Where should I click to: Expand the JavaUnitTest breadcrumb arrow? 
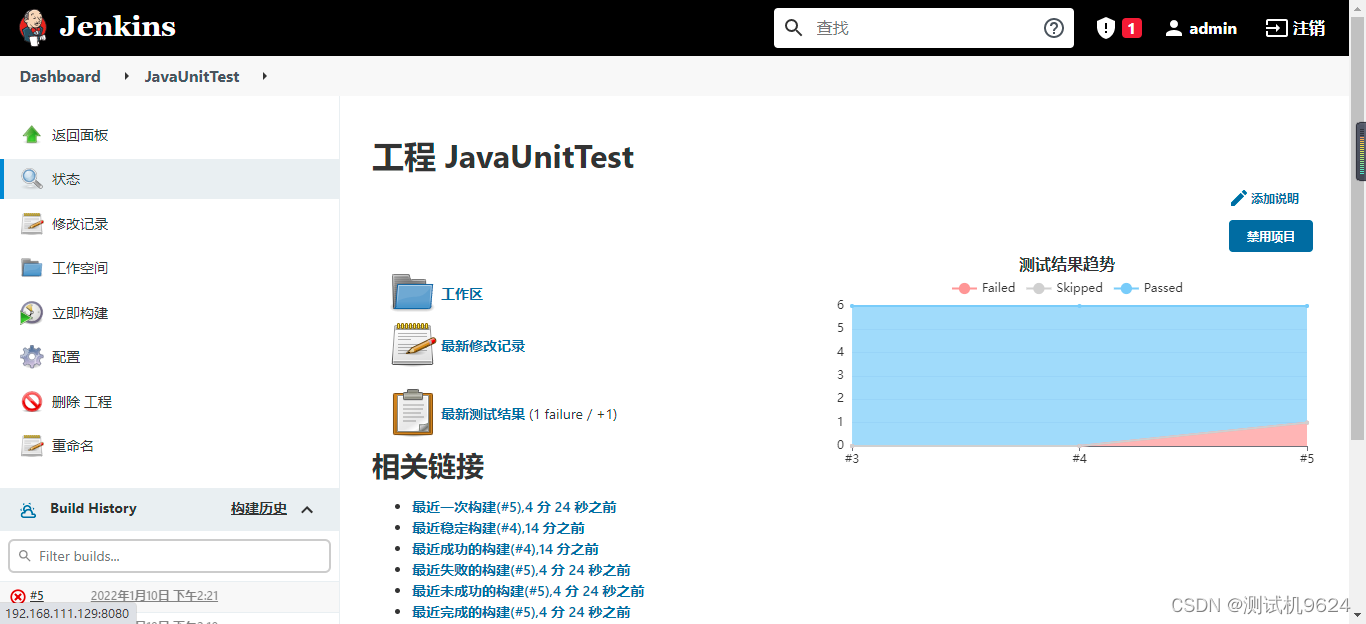(265, 76)
